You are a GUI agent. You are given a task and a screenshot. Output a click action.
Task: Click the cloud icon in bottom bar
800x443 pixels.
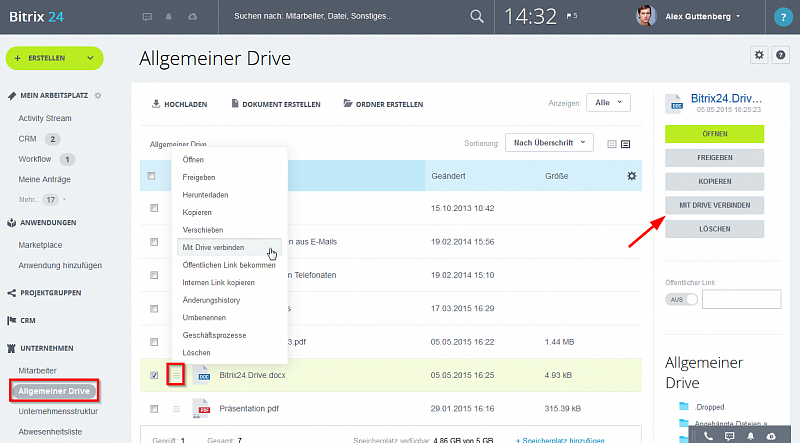(771, 436)
